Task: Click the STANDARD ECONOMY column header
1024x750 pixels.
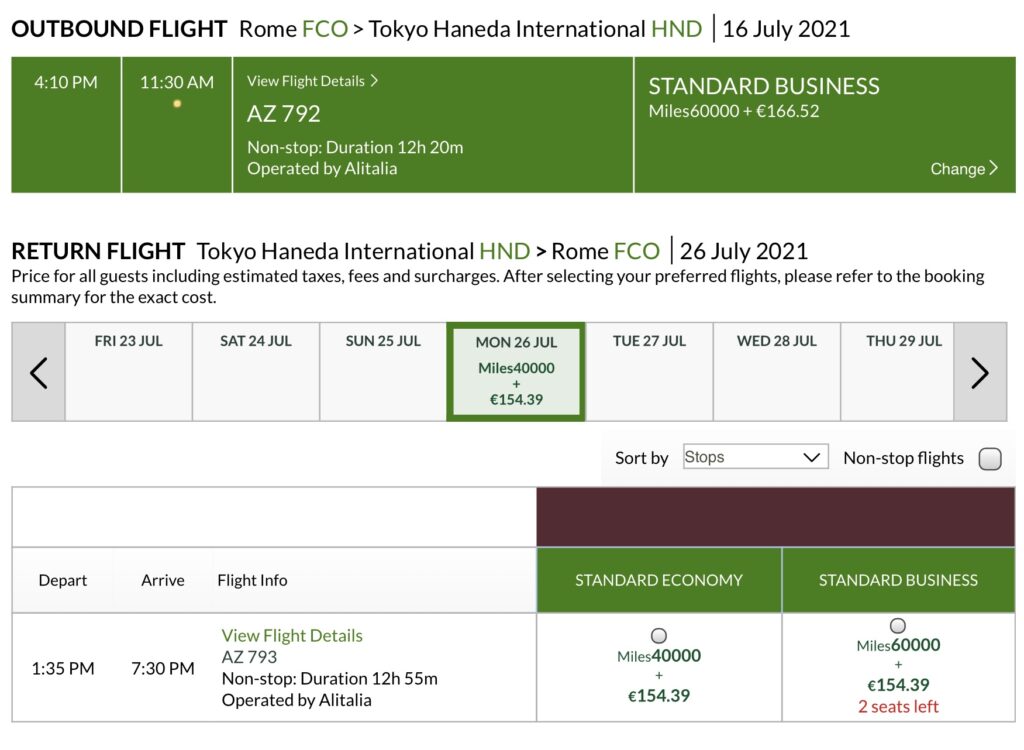Action: (x=659, y=580)
